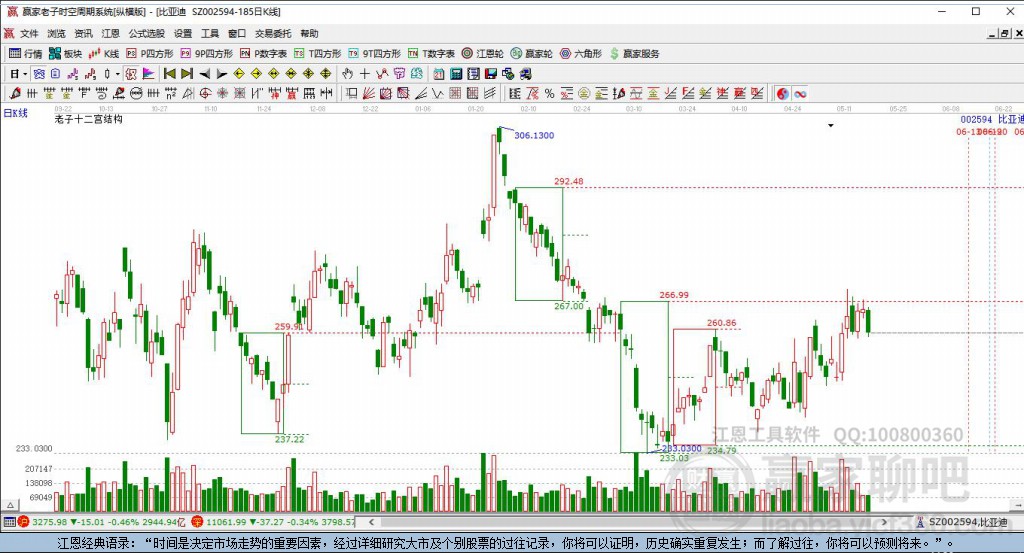
Task: Open the 9P四方形 tool
Action: [206, 54]
